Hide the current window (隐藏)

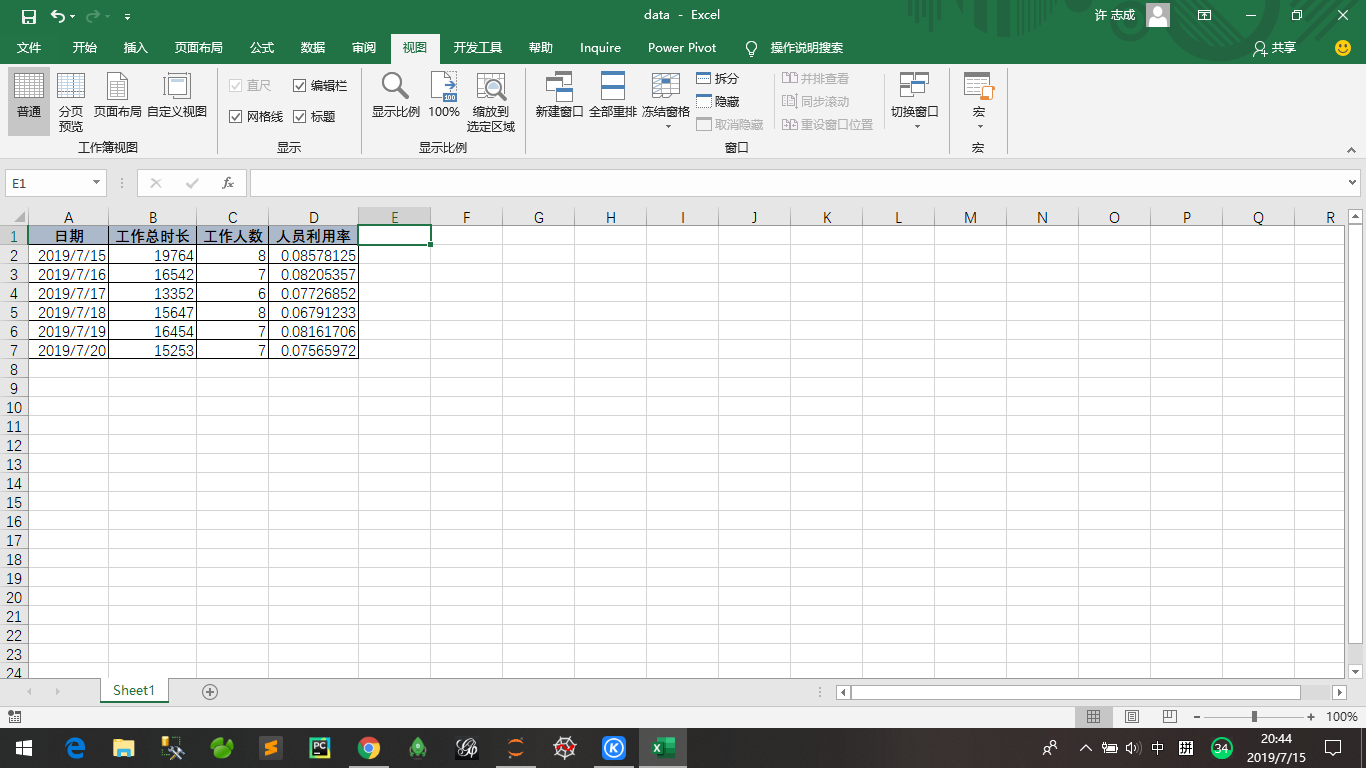(x=718, y=101)
